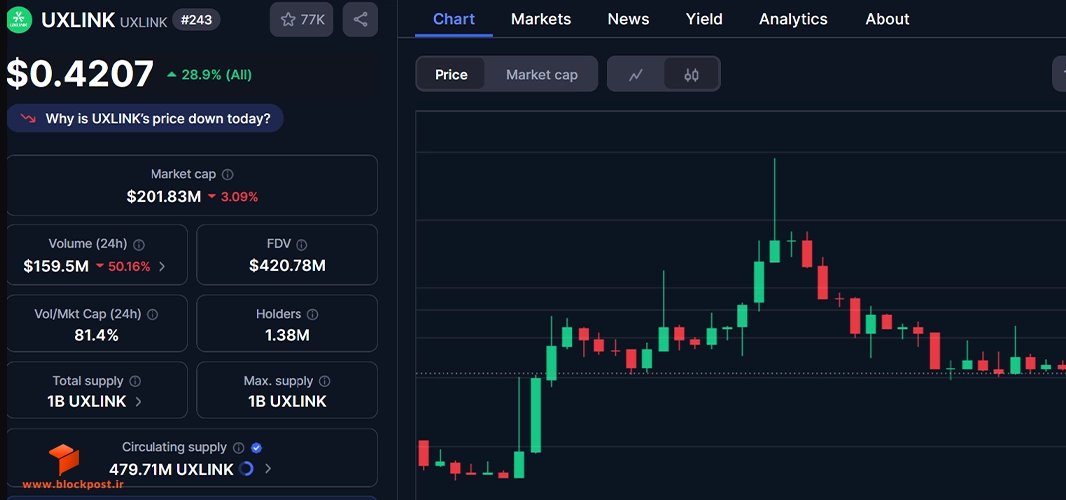Open price change period (All) selector

[209, 75]
